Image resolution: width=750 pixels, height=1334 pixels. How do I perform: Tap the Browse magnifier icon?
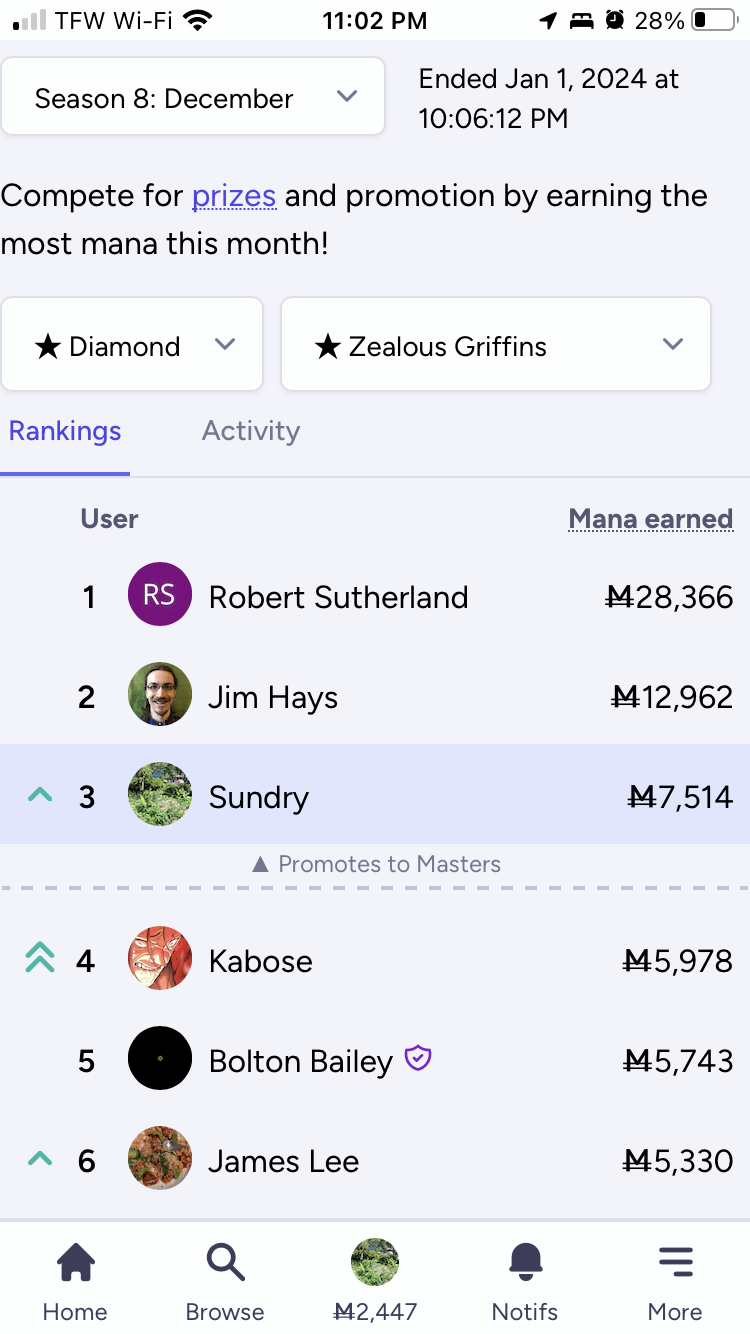[x=225, y=1264]
